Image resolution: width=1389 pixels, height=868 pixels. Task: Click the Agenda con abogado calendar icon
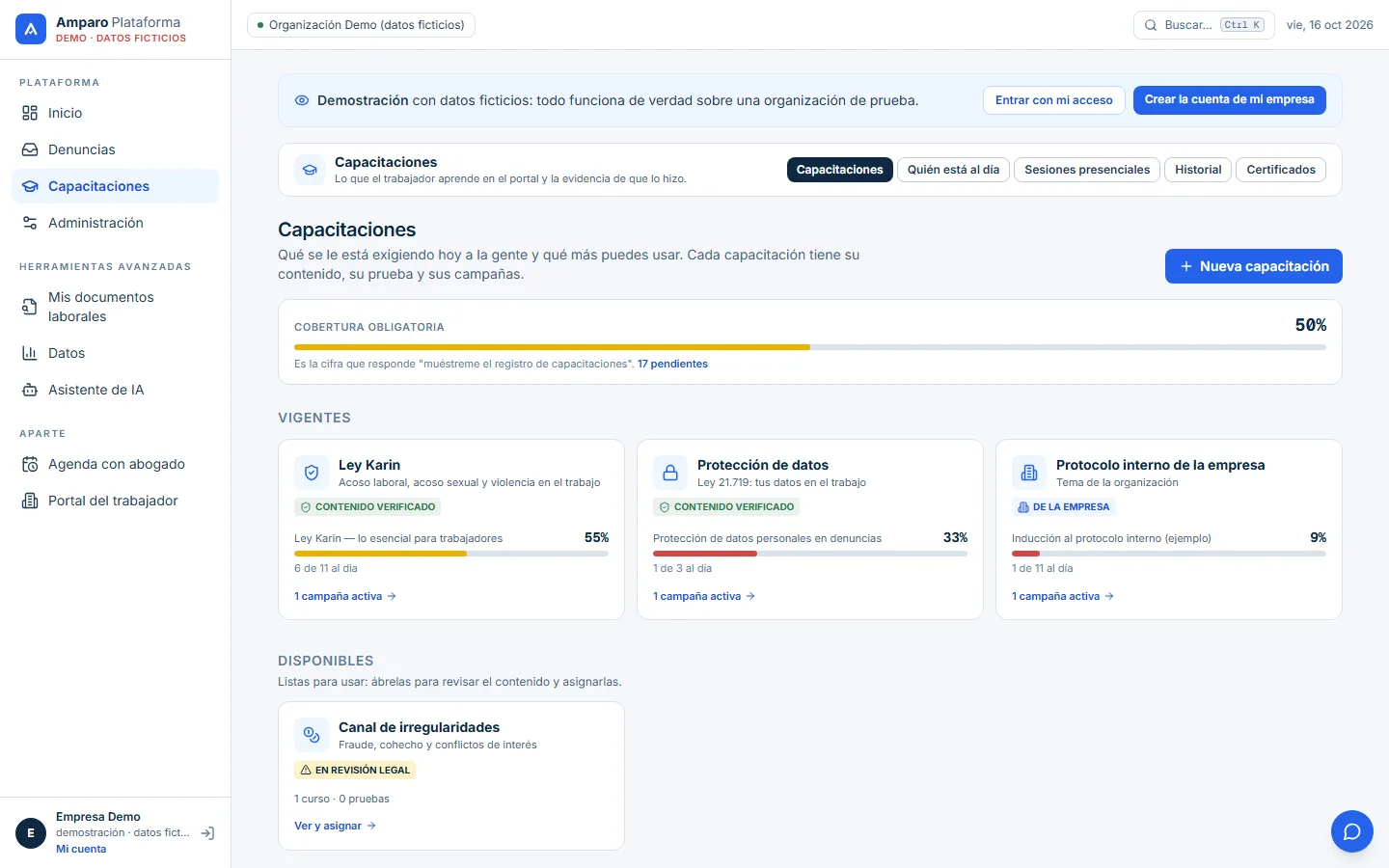[x=30, y=464]
